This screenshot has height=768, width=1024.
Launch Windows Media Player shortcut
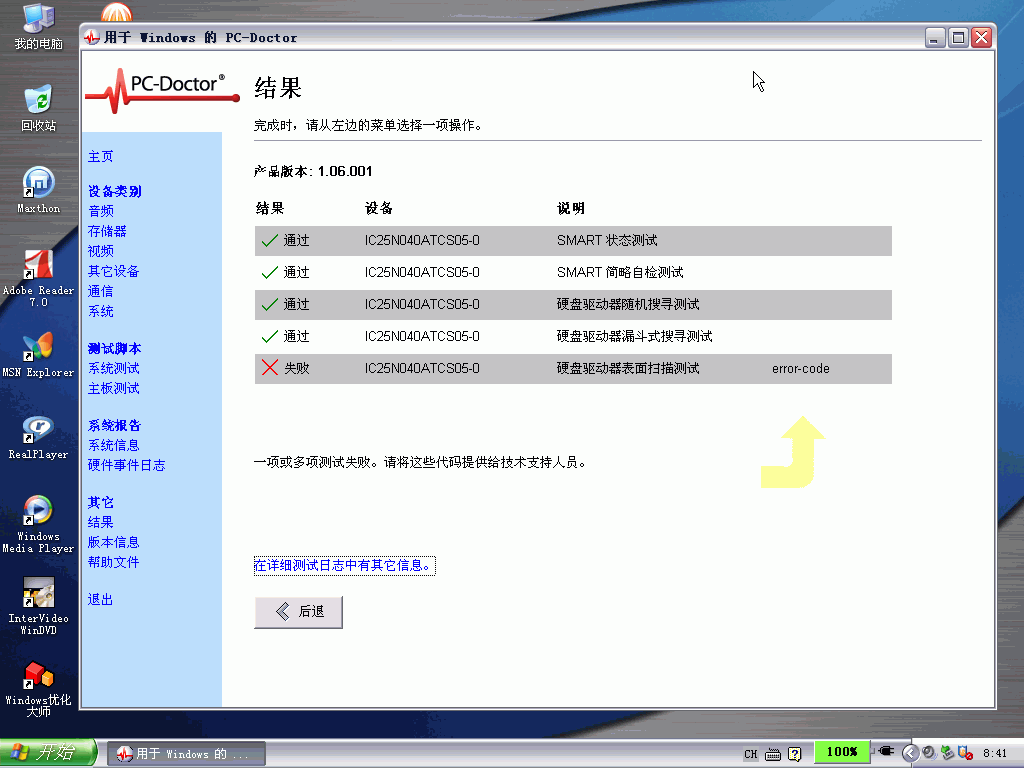click(38, 524)
